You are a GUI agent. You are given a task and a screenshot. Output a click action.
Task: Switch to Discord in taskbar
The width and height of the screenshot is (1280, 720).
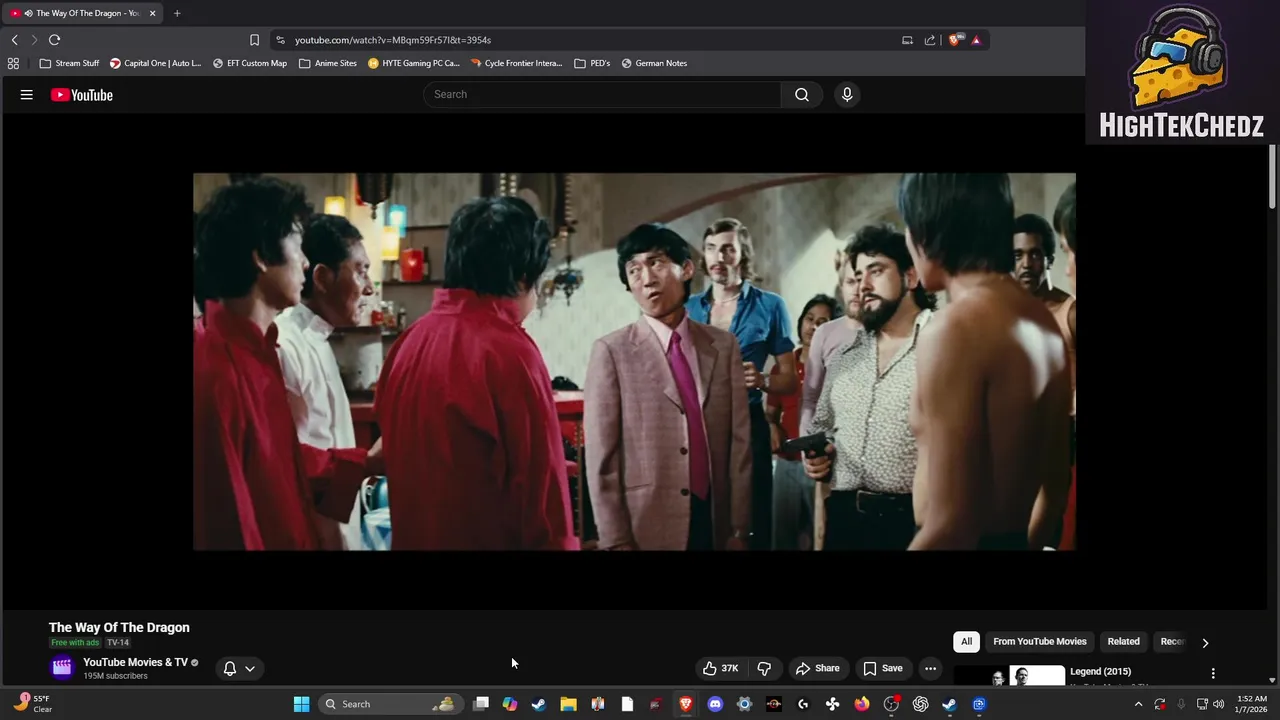pyautogui.click(x=715, y=704)
